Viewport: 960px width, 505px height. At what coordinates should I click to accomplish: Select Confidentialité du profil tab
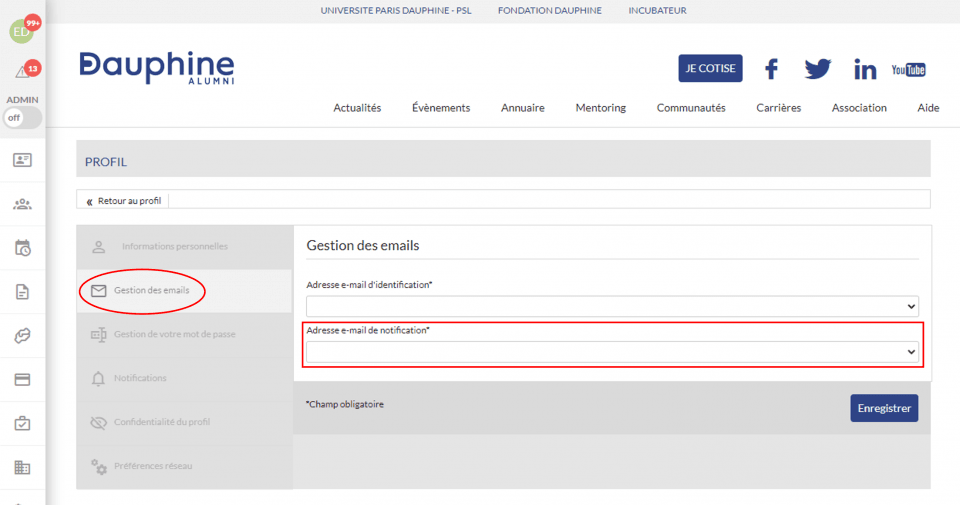click(185, 422)
